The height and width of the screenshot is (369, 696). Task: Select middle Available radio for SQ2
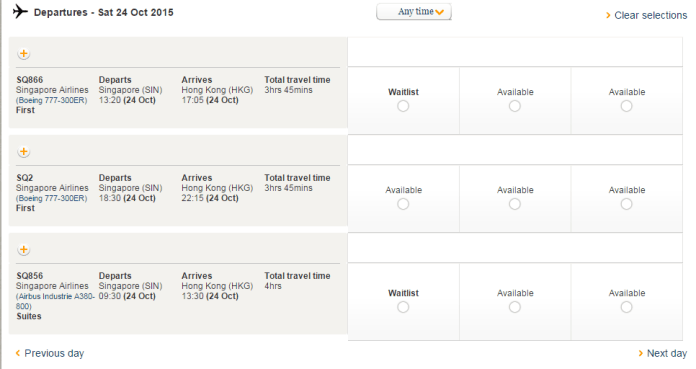point(515,204)
